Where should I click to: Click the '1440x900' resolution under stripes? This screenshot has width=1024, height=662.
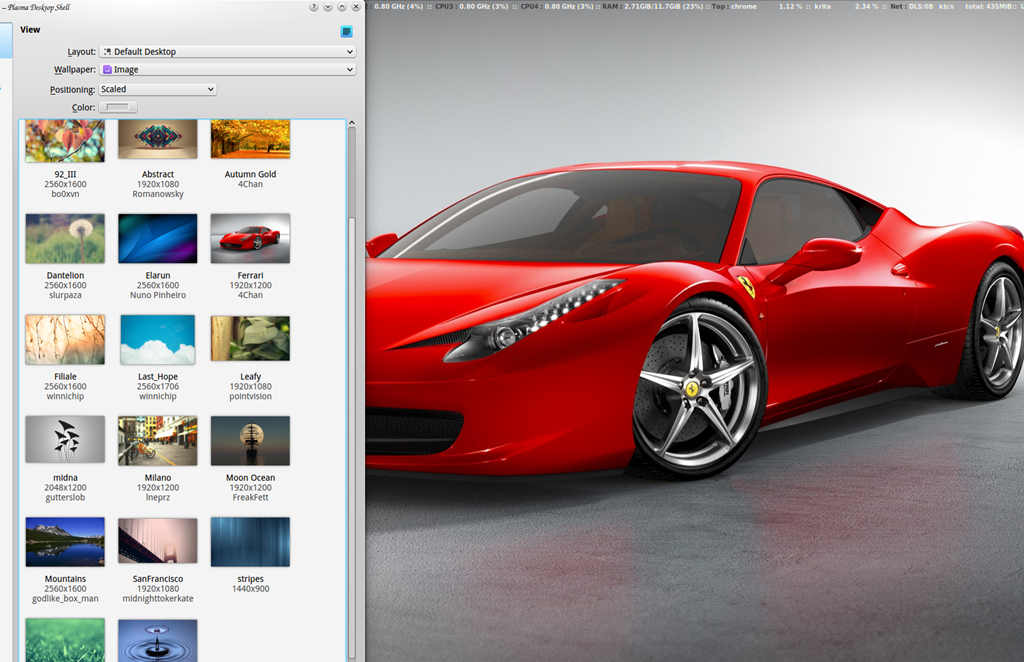pyautogui.click(x=250, y=589)
